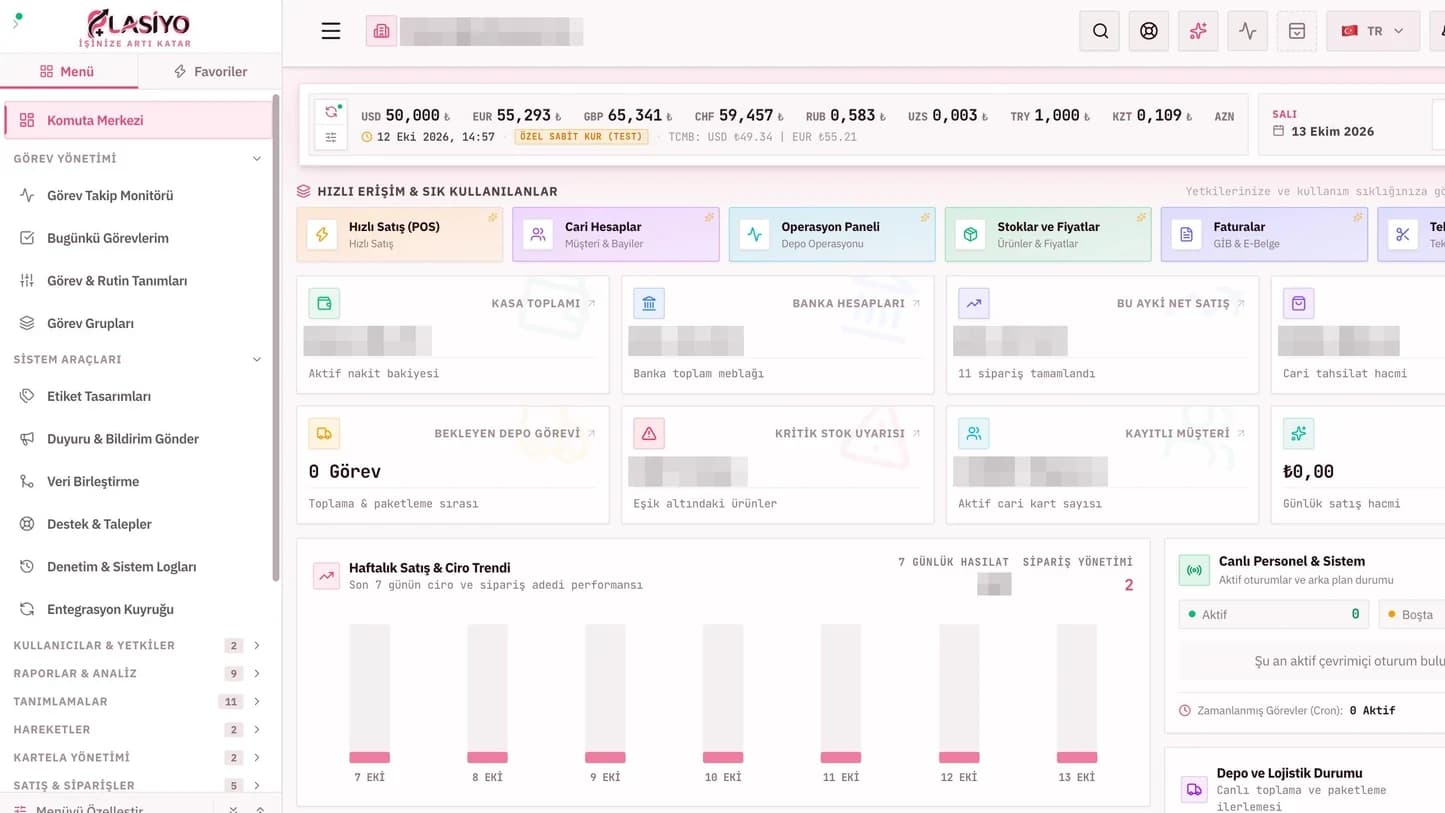The height and width of the screenshot is (813, 1445).
Task: Open the hamburger menu icon
Action: (331, 31)
